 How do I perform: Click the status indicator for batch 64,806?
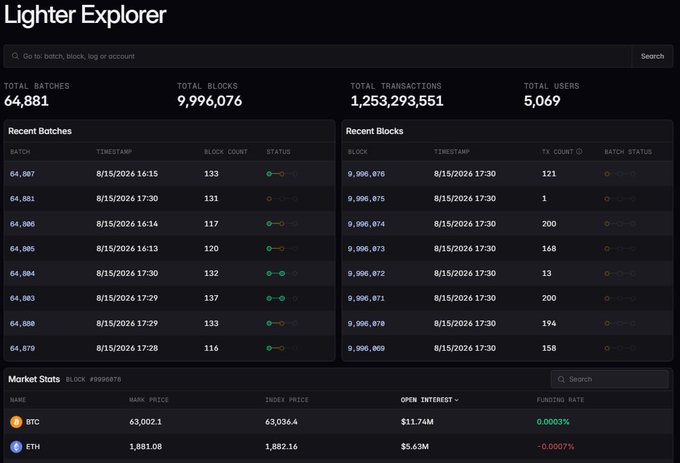coord(281,224)
